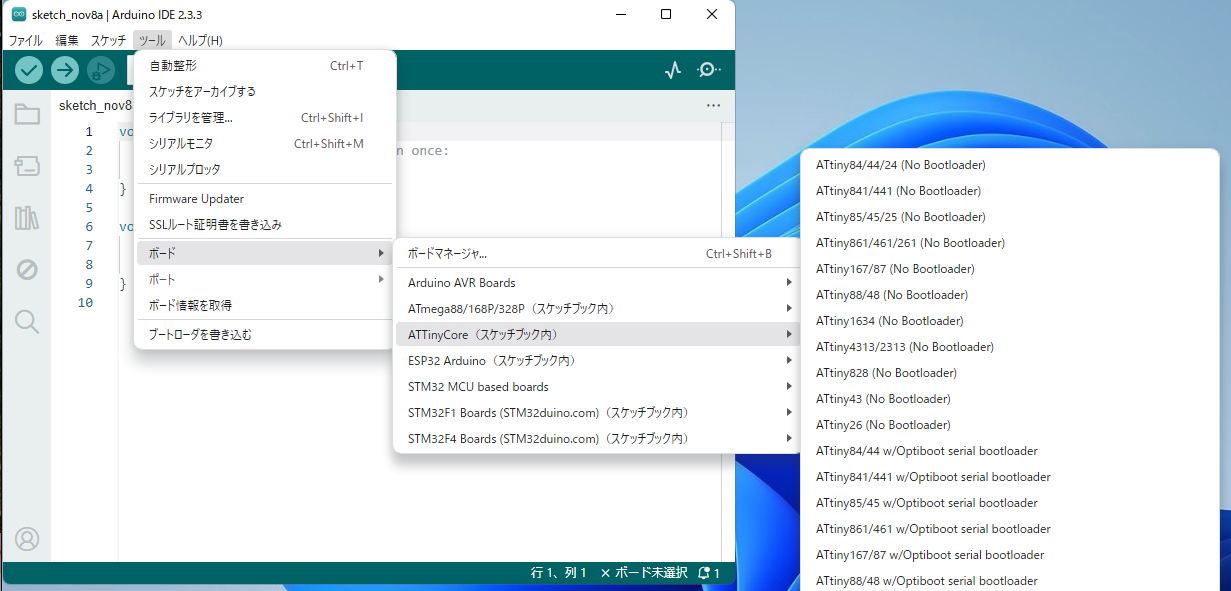Open シリアルモニタ menu entry
Screen dimensions: 1231x591
tap(265, 144)
